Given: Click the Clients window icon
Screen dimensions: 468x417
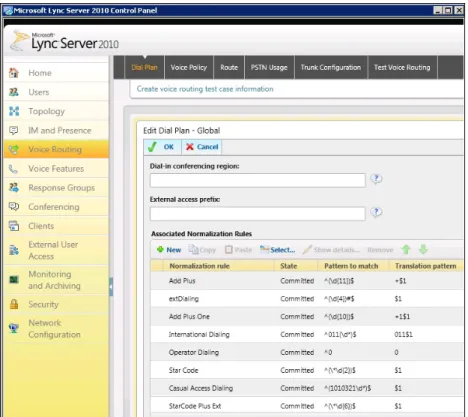Looking at the screenshot, I should tap(14, 226).
